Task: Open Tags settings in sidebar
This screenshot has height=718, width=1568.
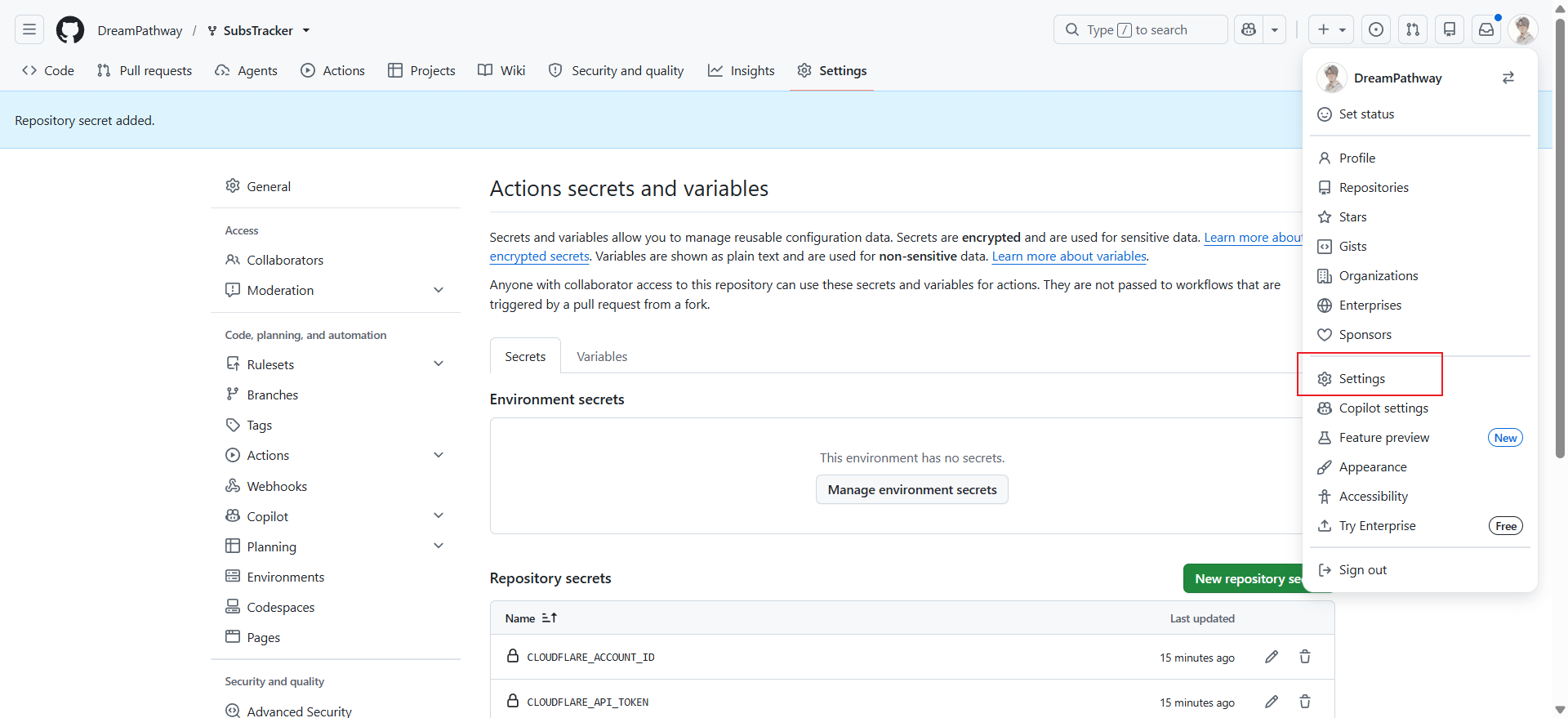Action: (336, 426)
